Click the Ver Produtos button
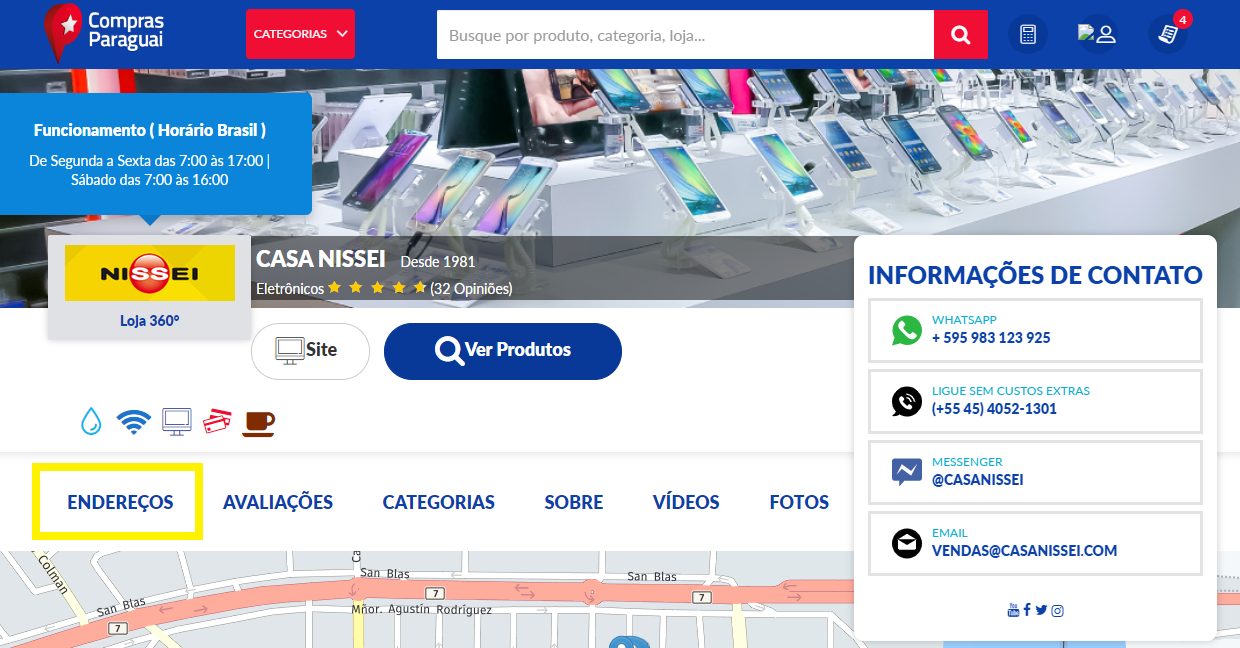The height and width of the screenshot is (648, 1240). click(503, 351)
